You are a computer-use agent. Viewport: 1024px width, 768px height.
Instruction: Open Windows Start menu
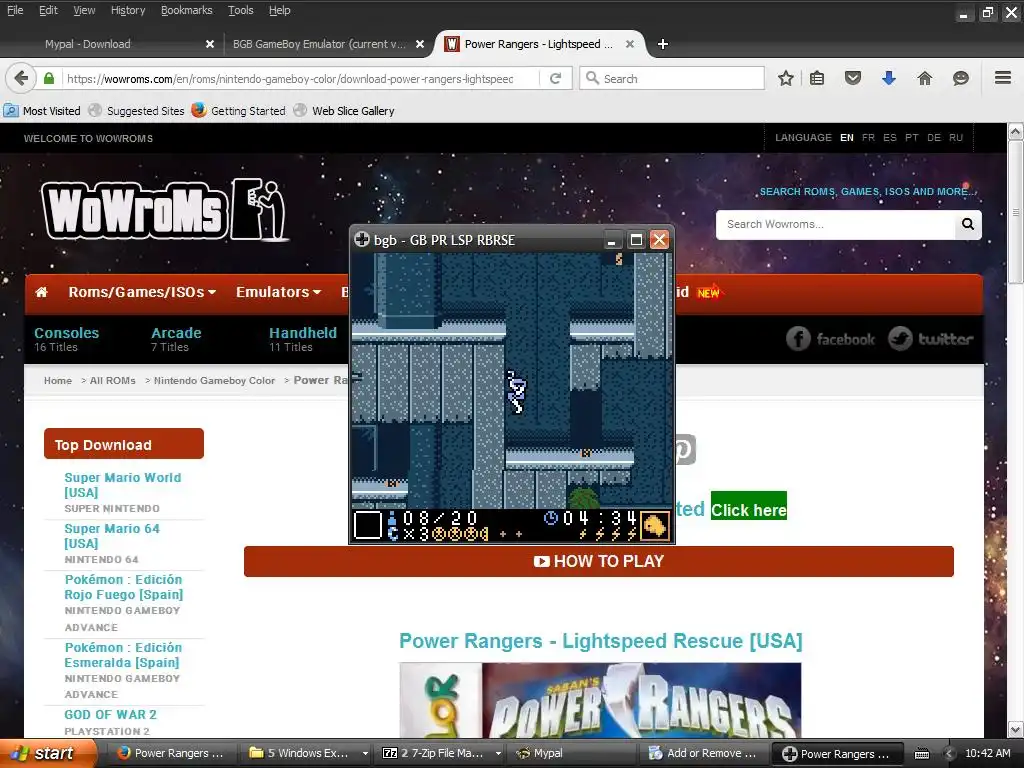click(x=46, y=753)
